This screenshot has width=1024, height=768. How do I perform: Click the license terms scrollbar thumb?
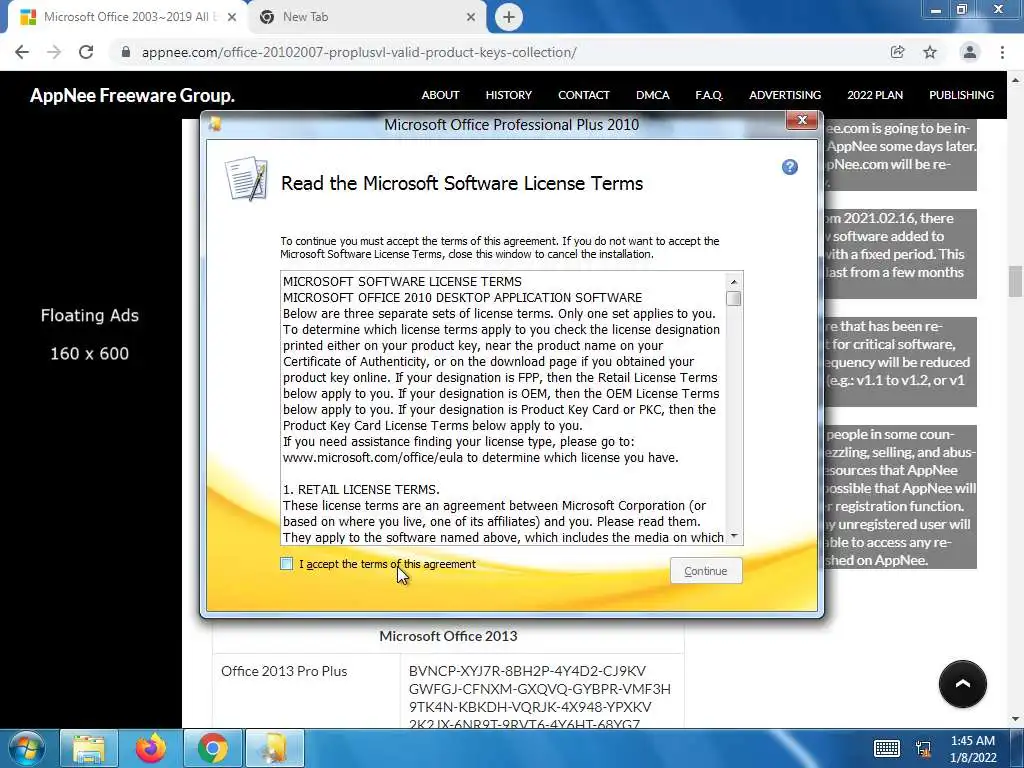(x=734, y=298)
